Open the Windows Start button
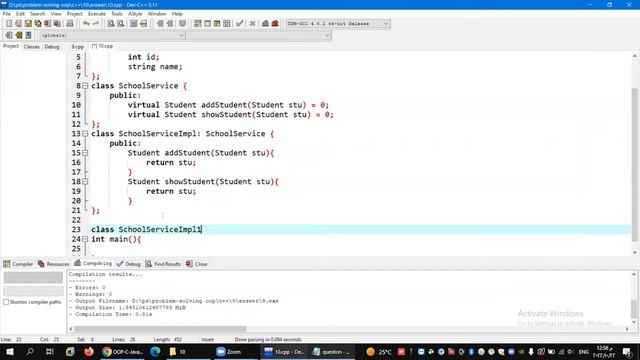 pyautogui.click(x=10, y=351)
